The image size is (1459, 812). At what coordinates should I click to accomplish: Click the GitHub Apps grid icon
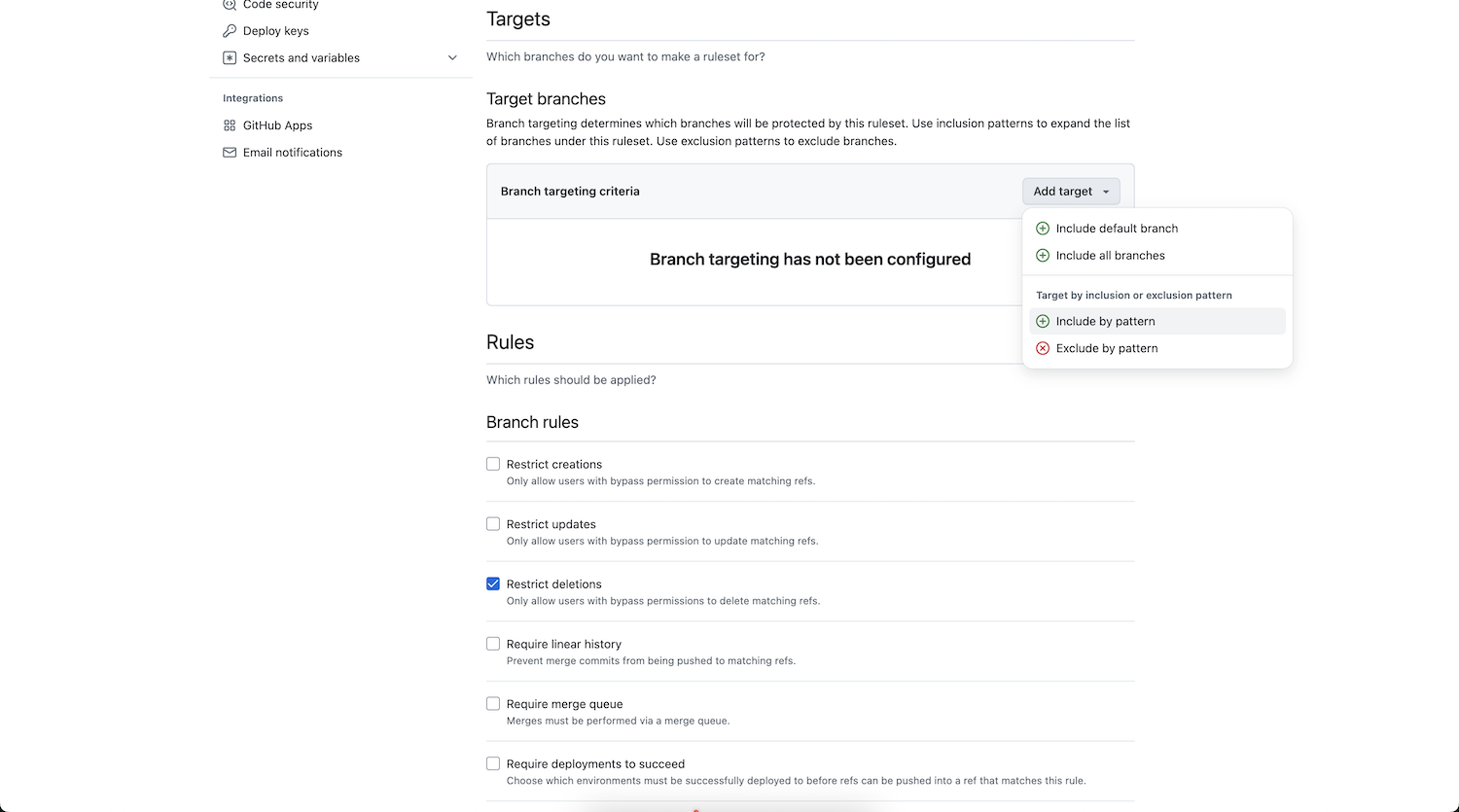[x=230, y=125]
